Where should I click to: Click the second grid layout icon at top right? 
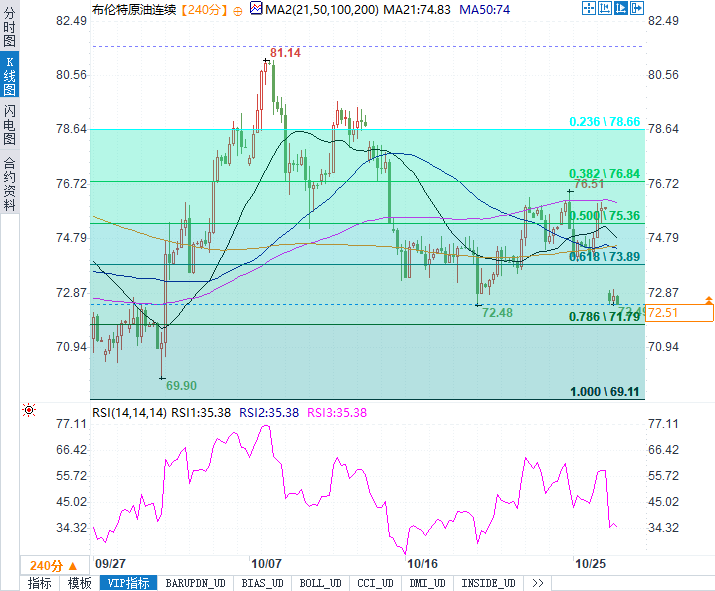click(x=605, y=8)
